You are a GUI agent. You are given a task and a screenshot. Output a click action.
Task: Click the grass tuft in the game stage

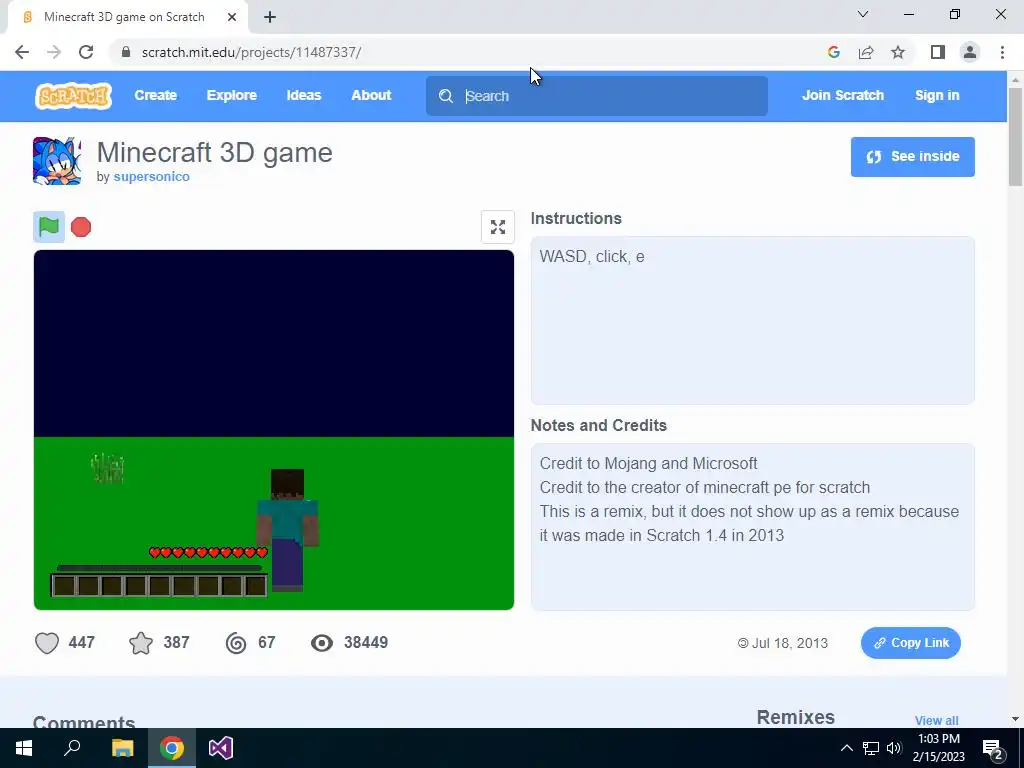point(108,468)
